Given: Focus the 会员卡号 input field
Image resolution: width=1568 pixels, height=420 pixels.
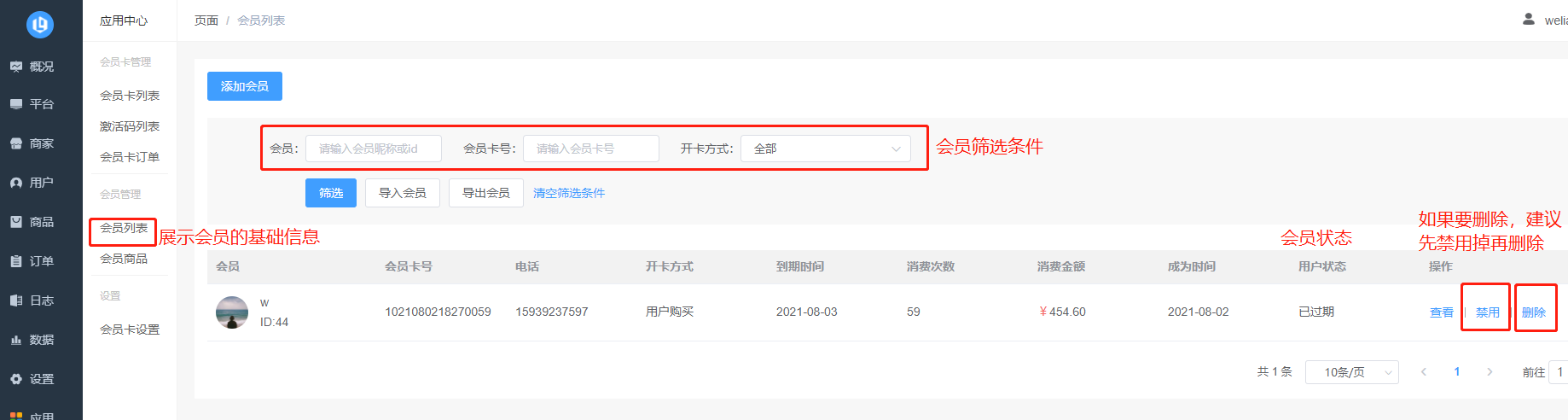Looking at the screenshot, I should point(590,149).
